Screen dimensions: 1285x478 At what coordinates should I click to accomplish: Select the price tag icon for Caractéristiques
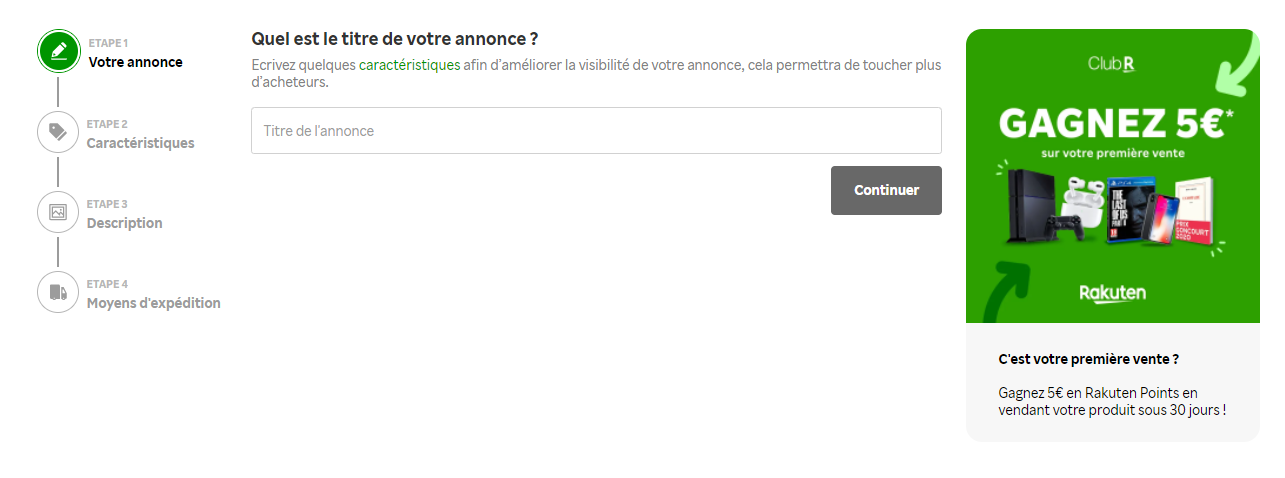pyautogui.click(x=58, y=132)
